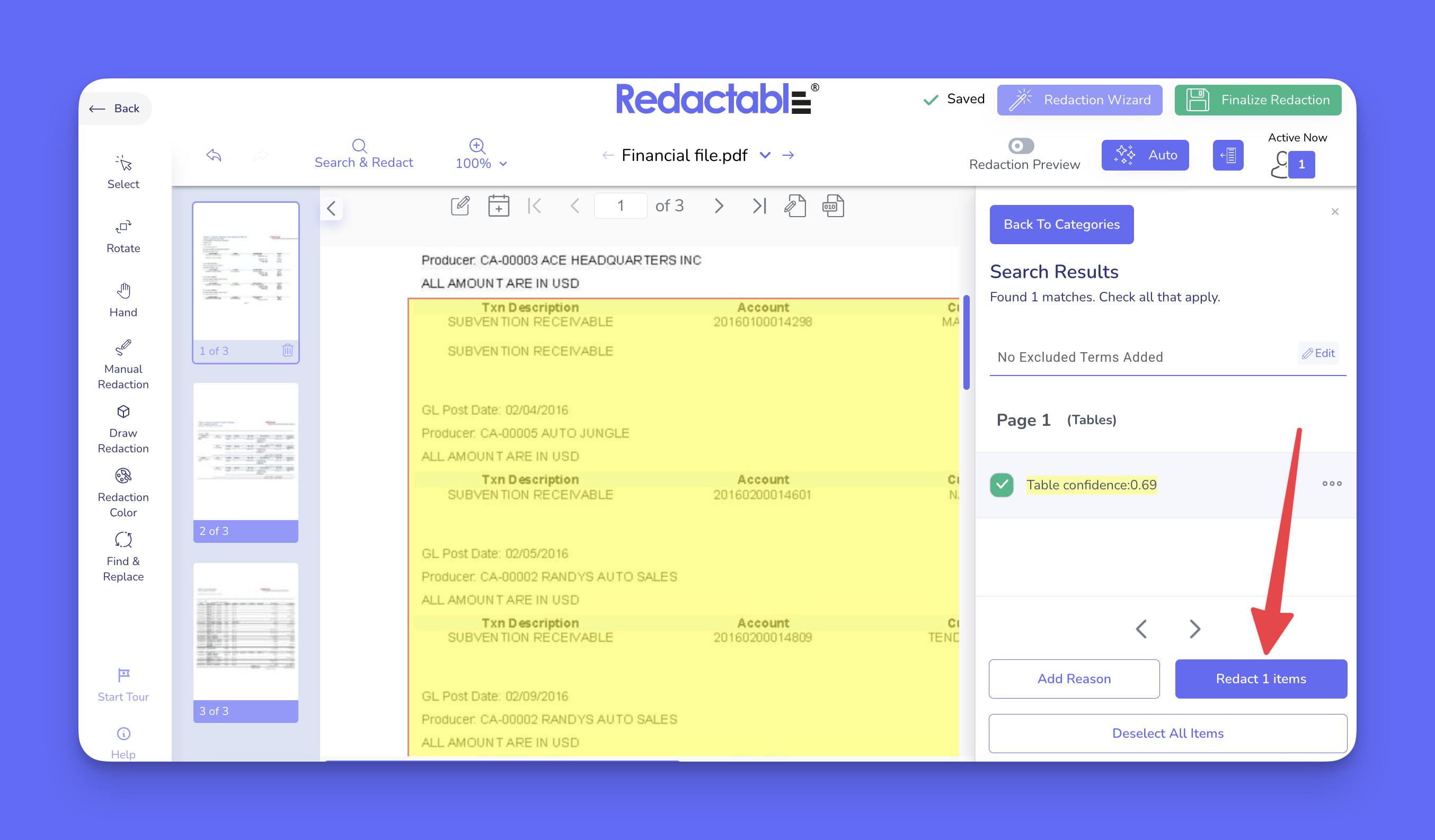
Task: Open Find & Replace tool
Action: [123, 556]
